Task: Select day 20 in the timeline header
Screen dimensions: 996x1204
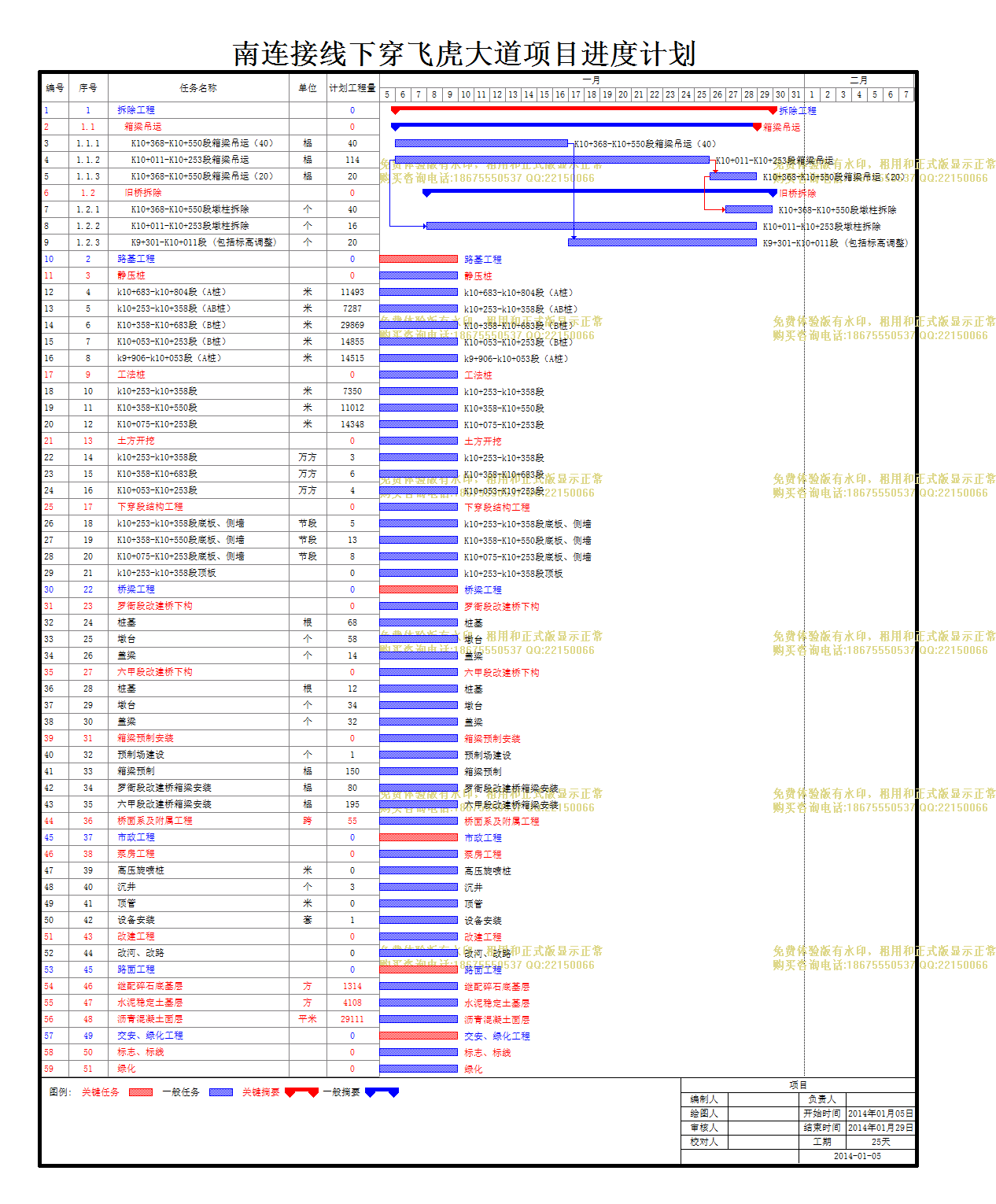Action: [x=623, y=94]
